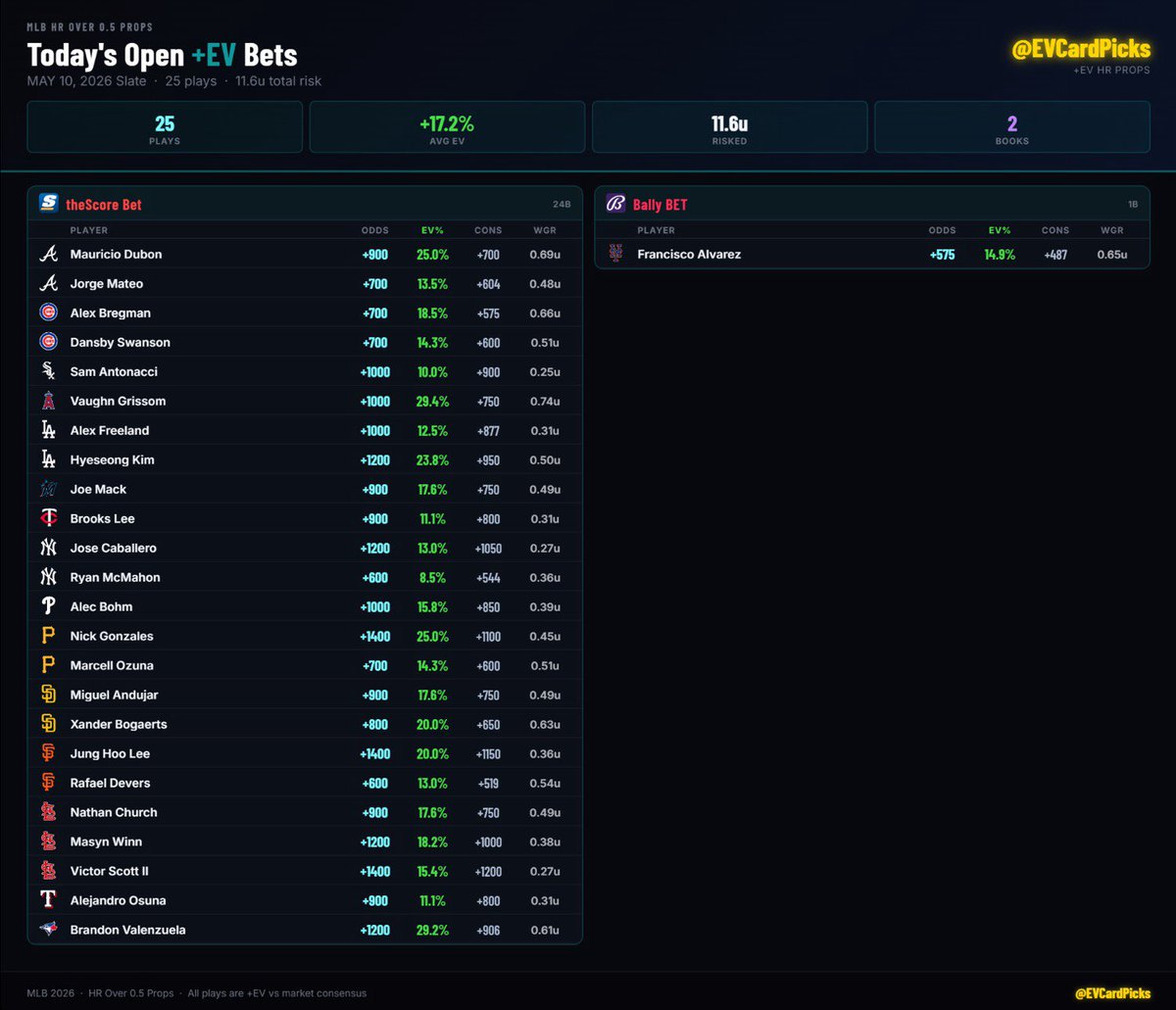Click the PLAYER column header in Bally BET table
This screenshot has height=1010, width=1176.
(656, 230)
